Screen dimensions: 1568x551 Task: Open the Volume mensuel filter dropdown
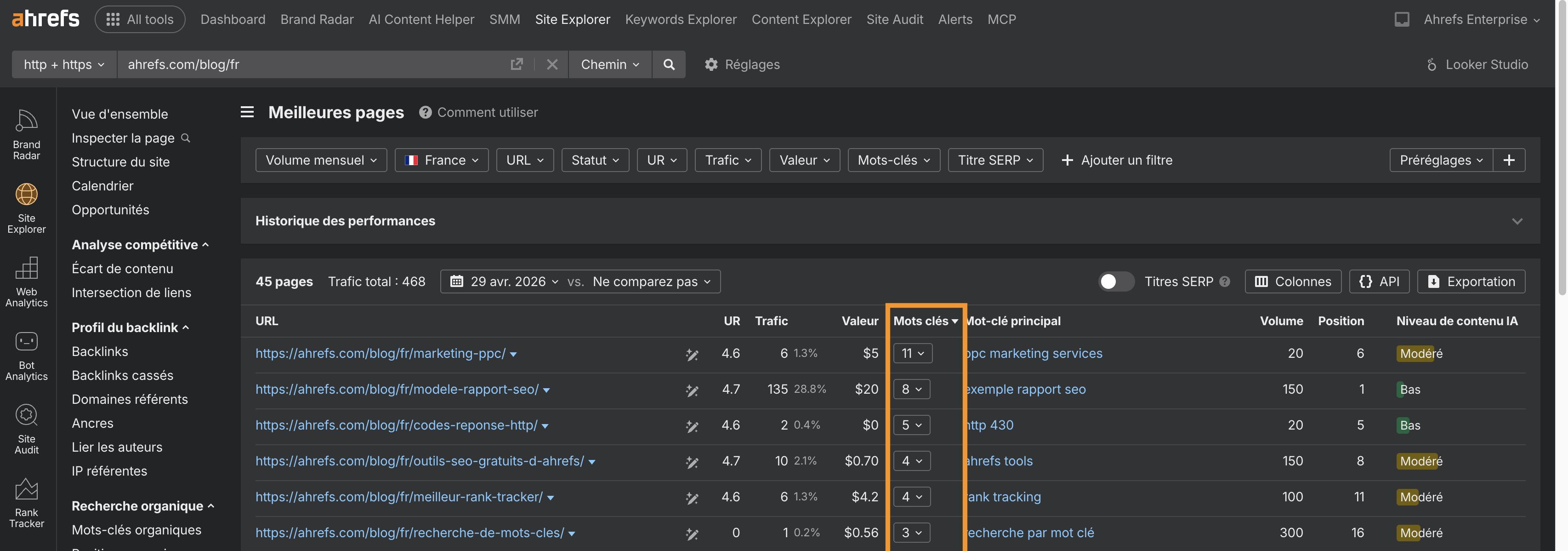321,160
